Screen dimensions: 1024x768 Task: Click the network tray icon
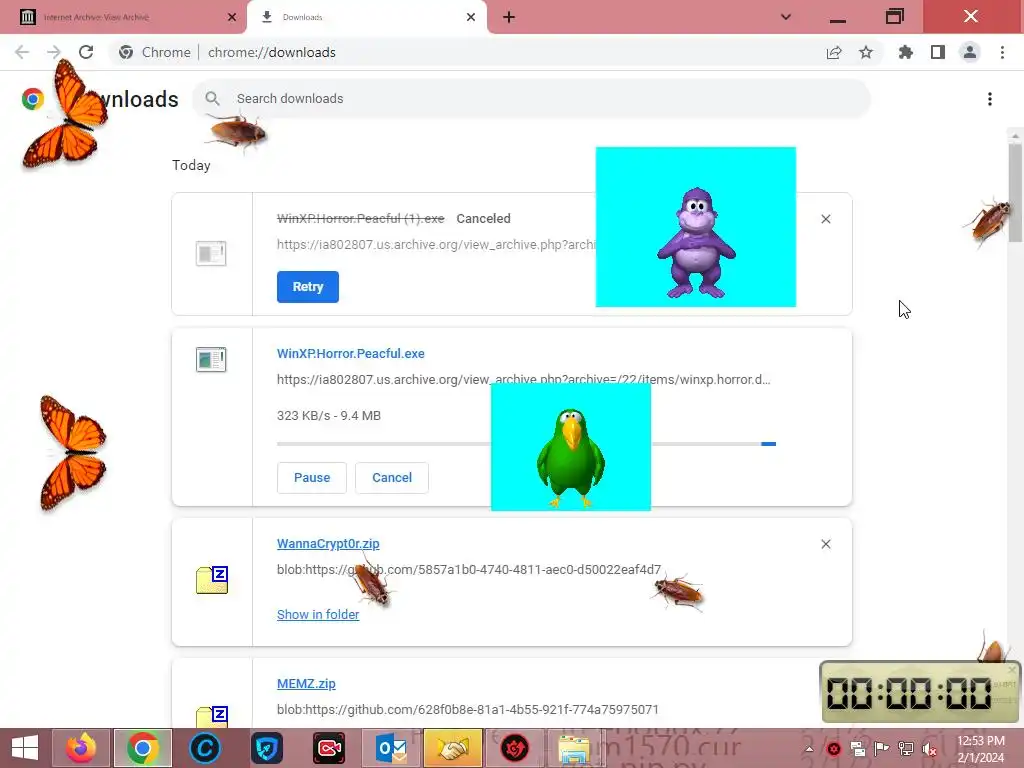(x=906, y=748)
